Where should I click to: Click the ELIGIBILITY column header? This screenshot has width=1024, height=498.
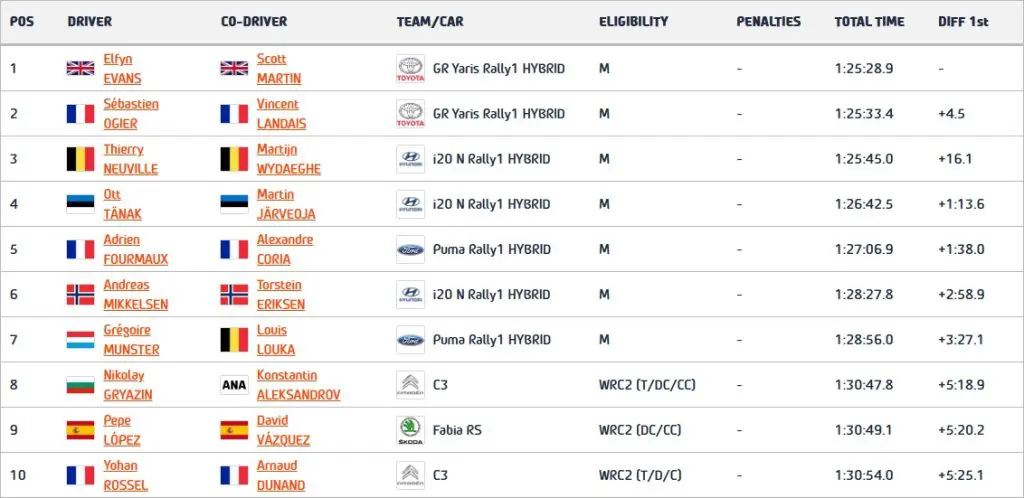point(633,22)
